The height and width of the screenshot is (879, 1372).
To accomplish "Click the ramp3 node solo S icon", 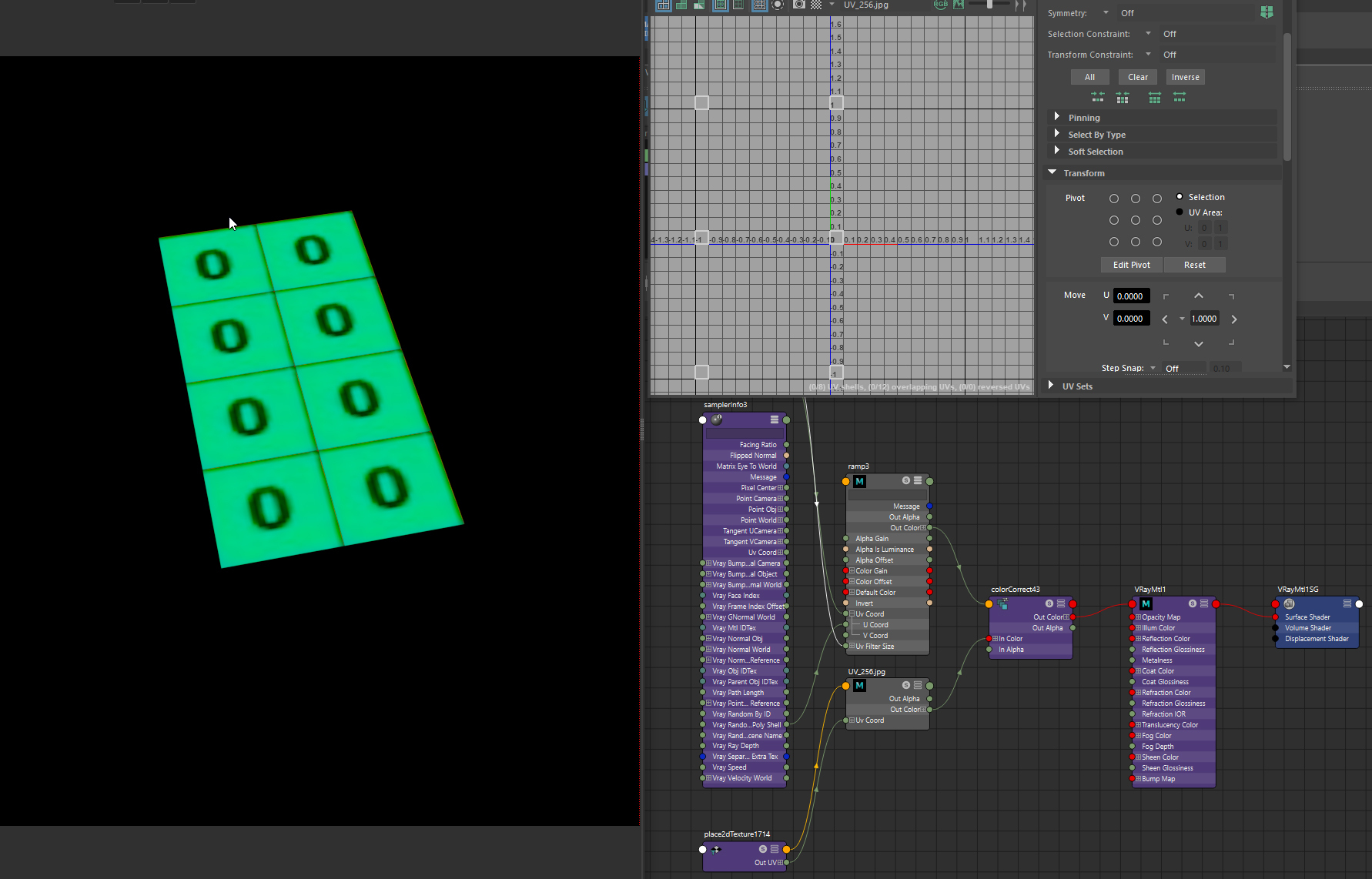I will pyautogui.click(x=906, y=480).
